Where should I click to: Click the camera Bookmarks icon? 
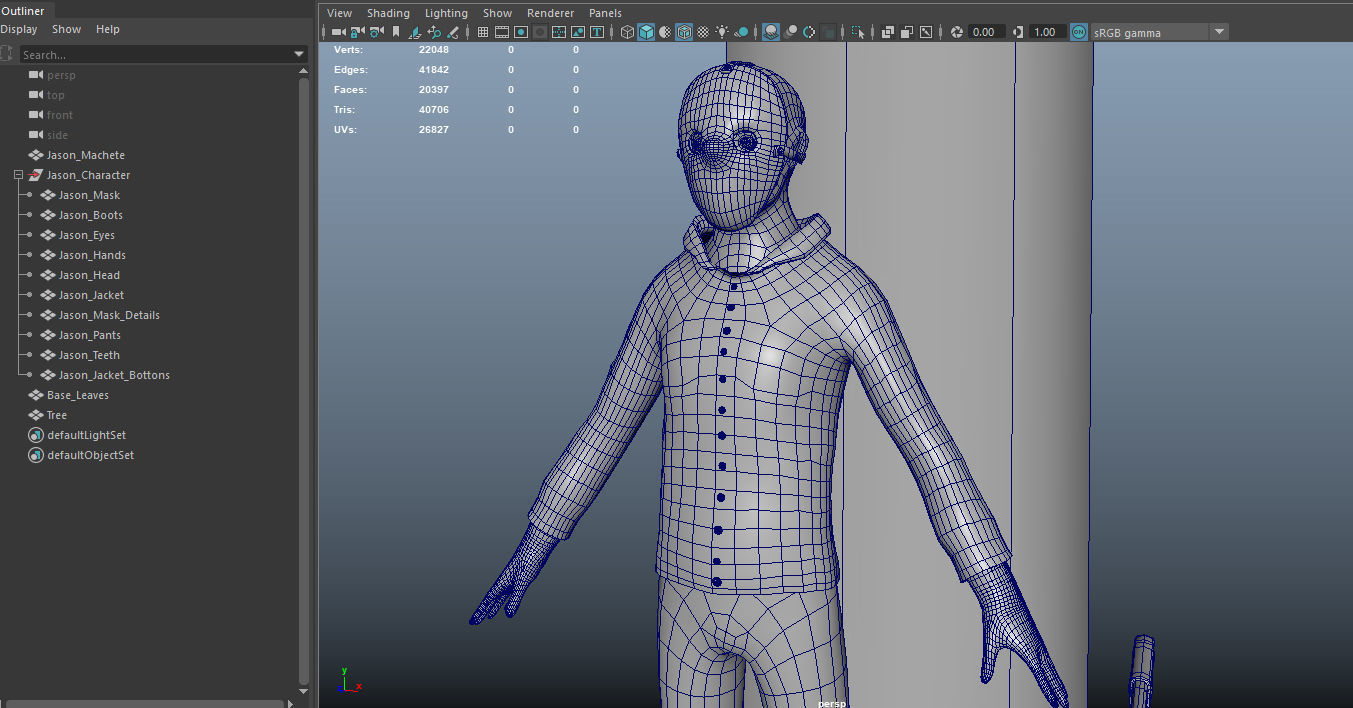(x=396, y=32)
